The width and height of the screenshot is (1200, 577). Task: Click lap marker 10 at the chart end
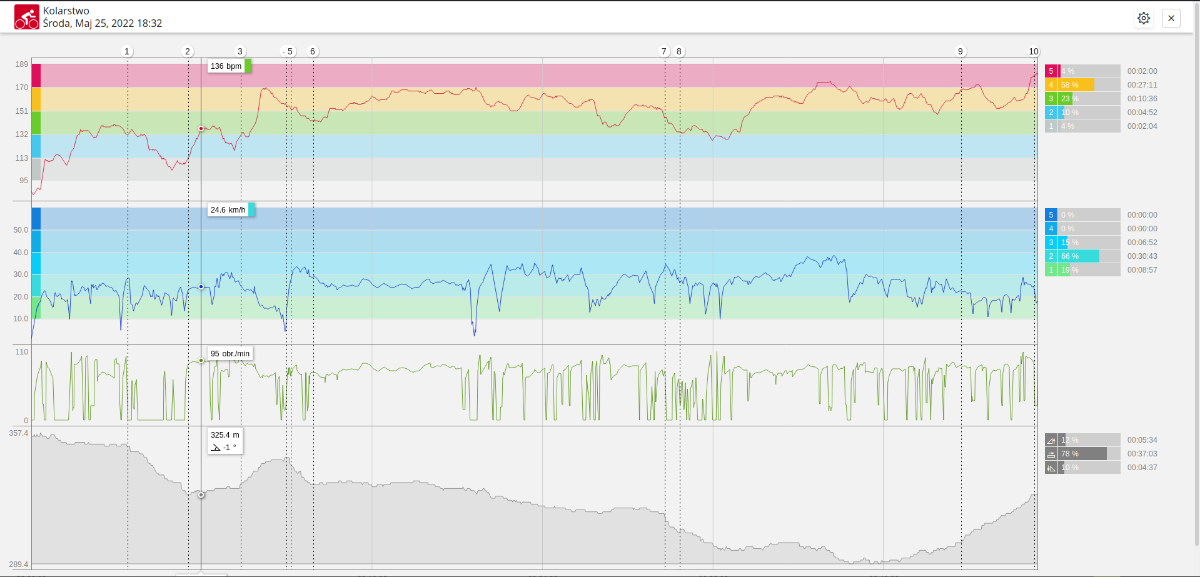[x=1033, y=51]
